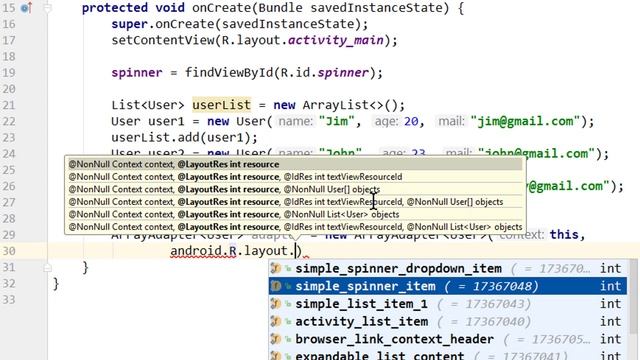Click fold end marker at line 31
Image resolution: width=640 pixels, height=360 pixels.
[x=47, y=267]
